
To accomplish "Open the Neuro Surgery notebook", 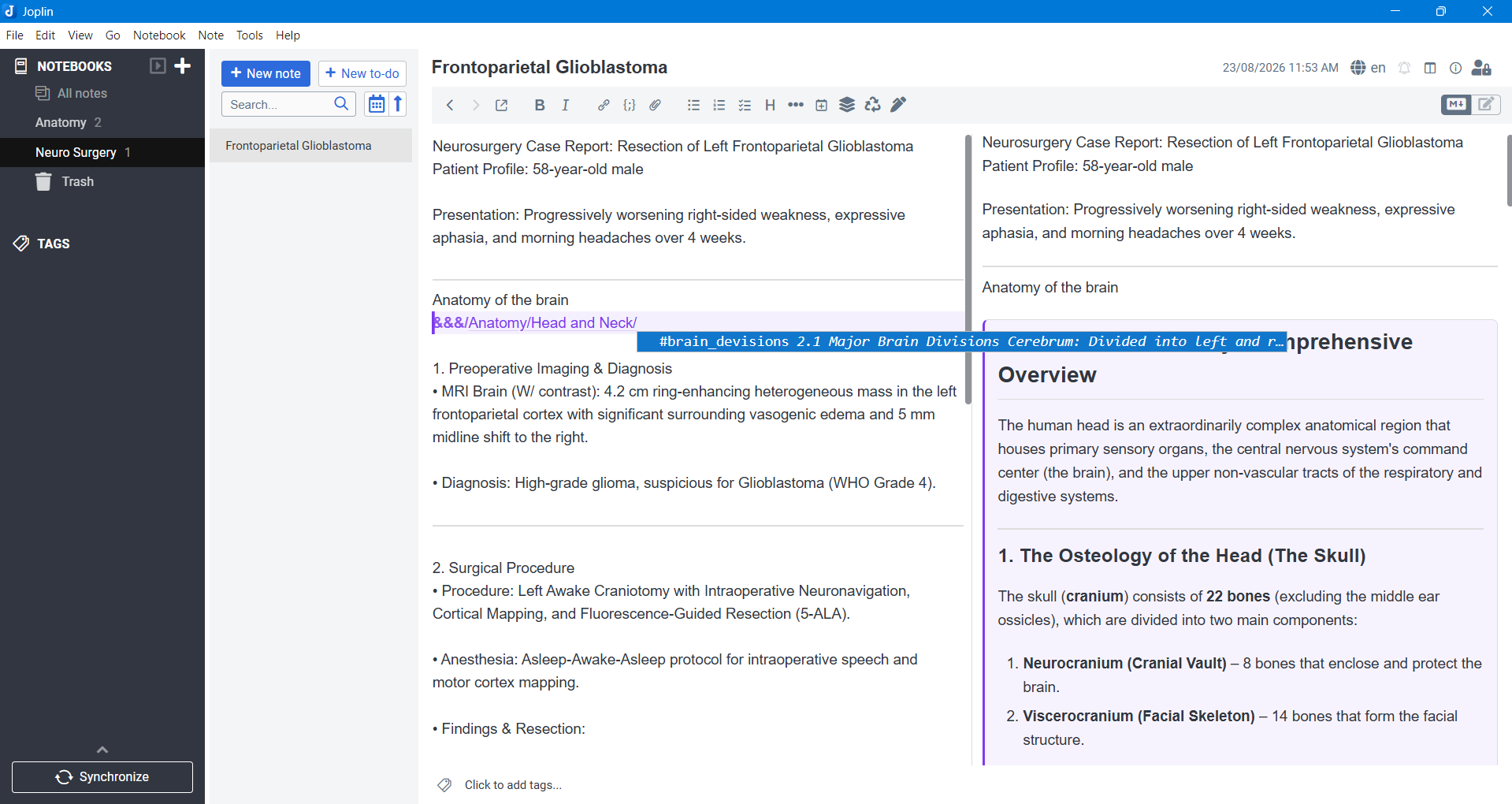I will coord(102,152).
